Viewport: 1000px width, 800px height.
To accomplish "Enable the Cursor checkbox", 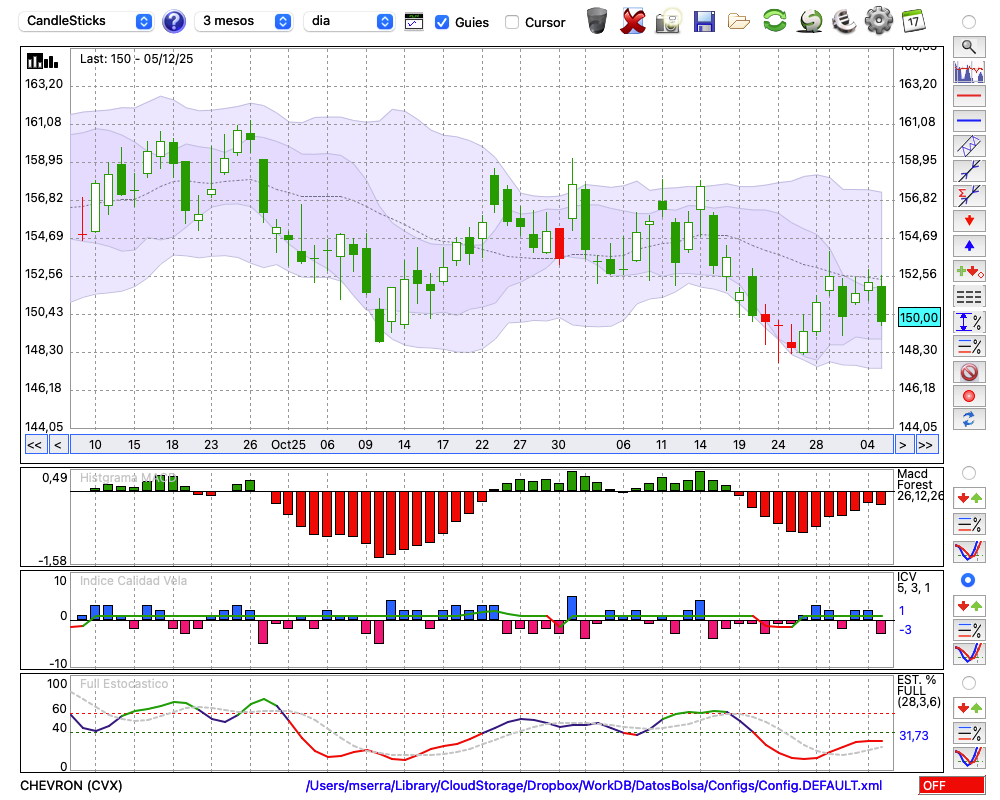I will pyautogui.click(x=512, y=22).
